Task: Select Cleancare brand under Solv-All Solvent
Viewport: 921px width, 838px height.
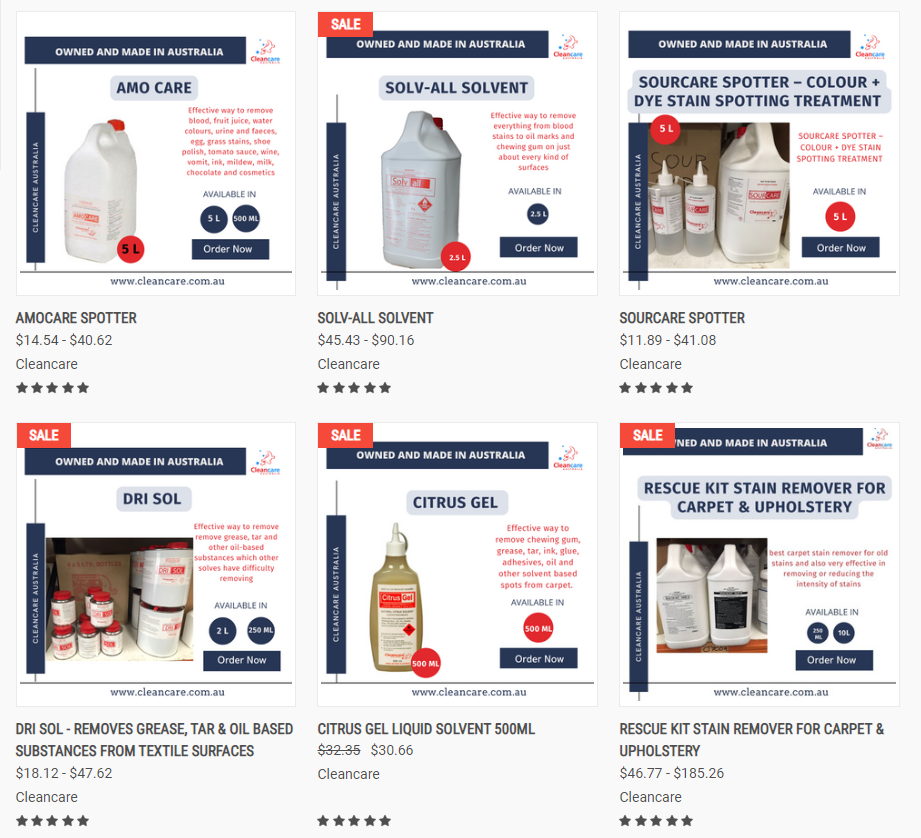Action: 348,364
